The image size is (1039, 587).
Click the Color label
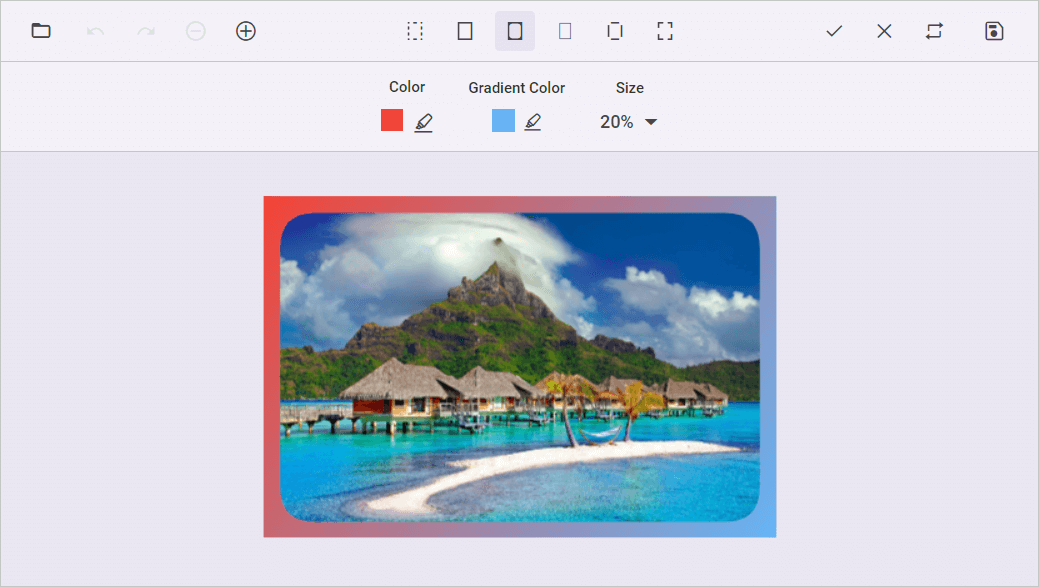[x=407, y=87]
